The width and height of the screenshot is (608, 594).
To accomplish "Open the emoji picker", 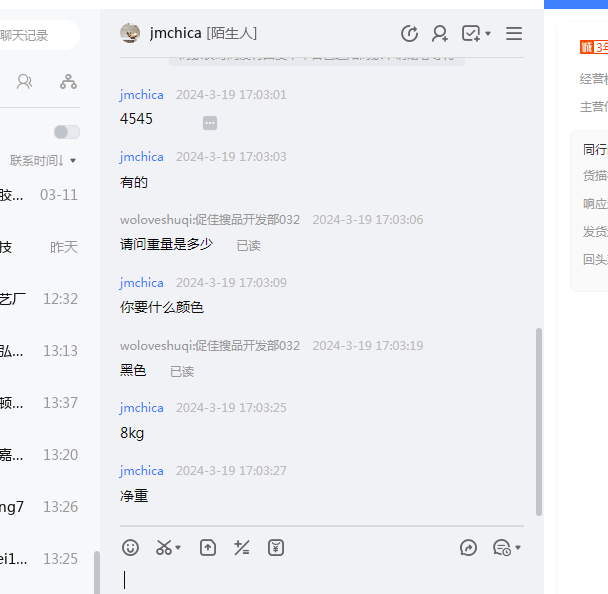I will pyautogui.click(x=130, y=548).
